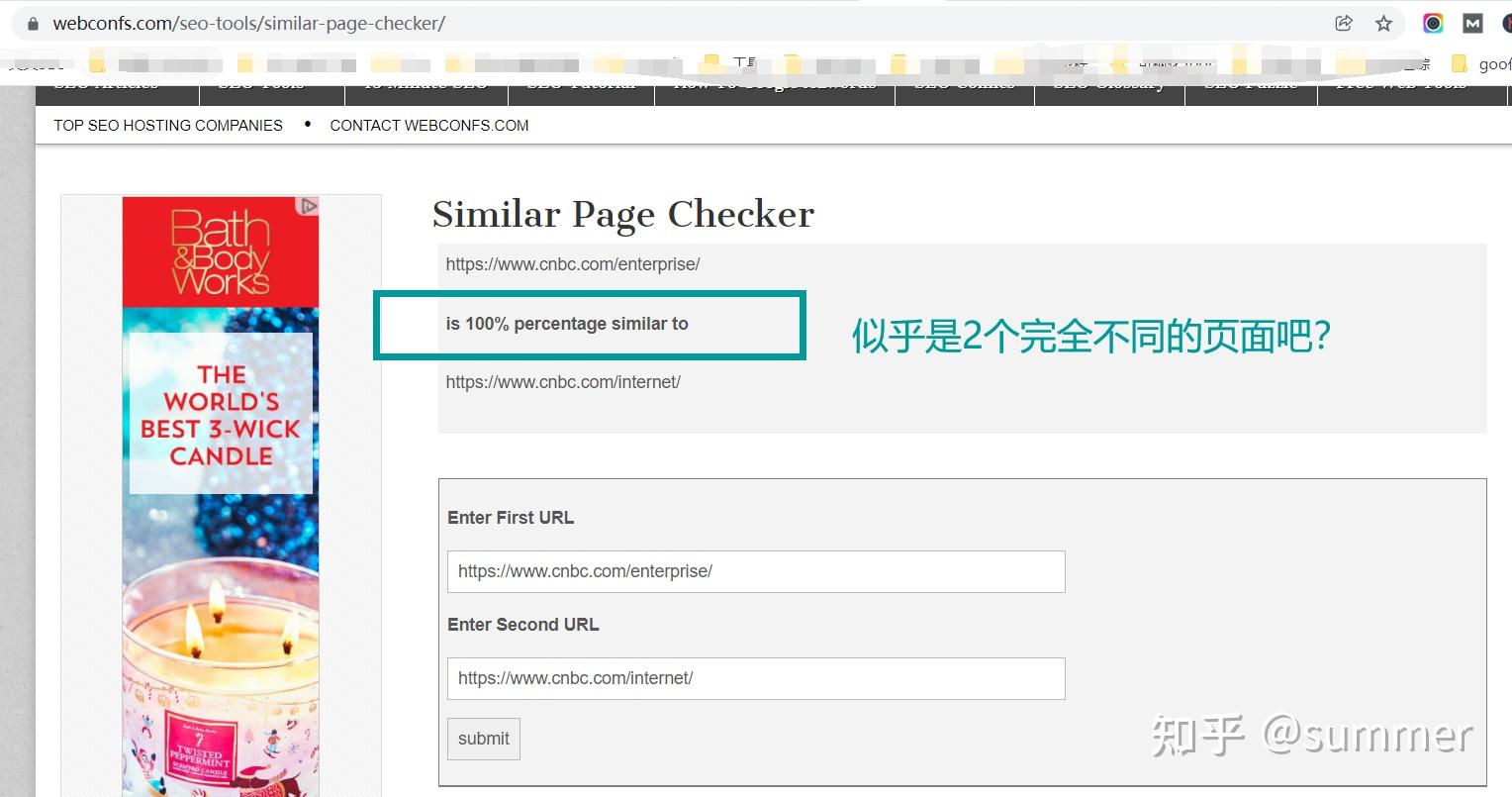Click the AdChoices icon on the ad
1512x797 pixels.
(309, 206)
